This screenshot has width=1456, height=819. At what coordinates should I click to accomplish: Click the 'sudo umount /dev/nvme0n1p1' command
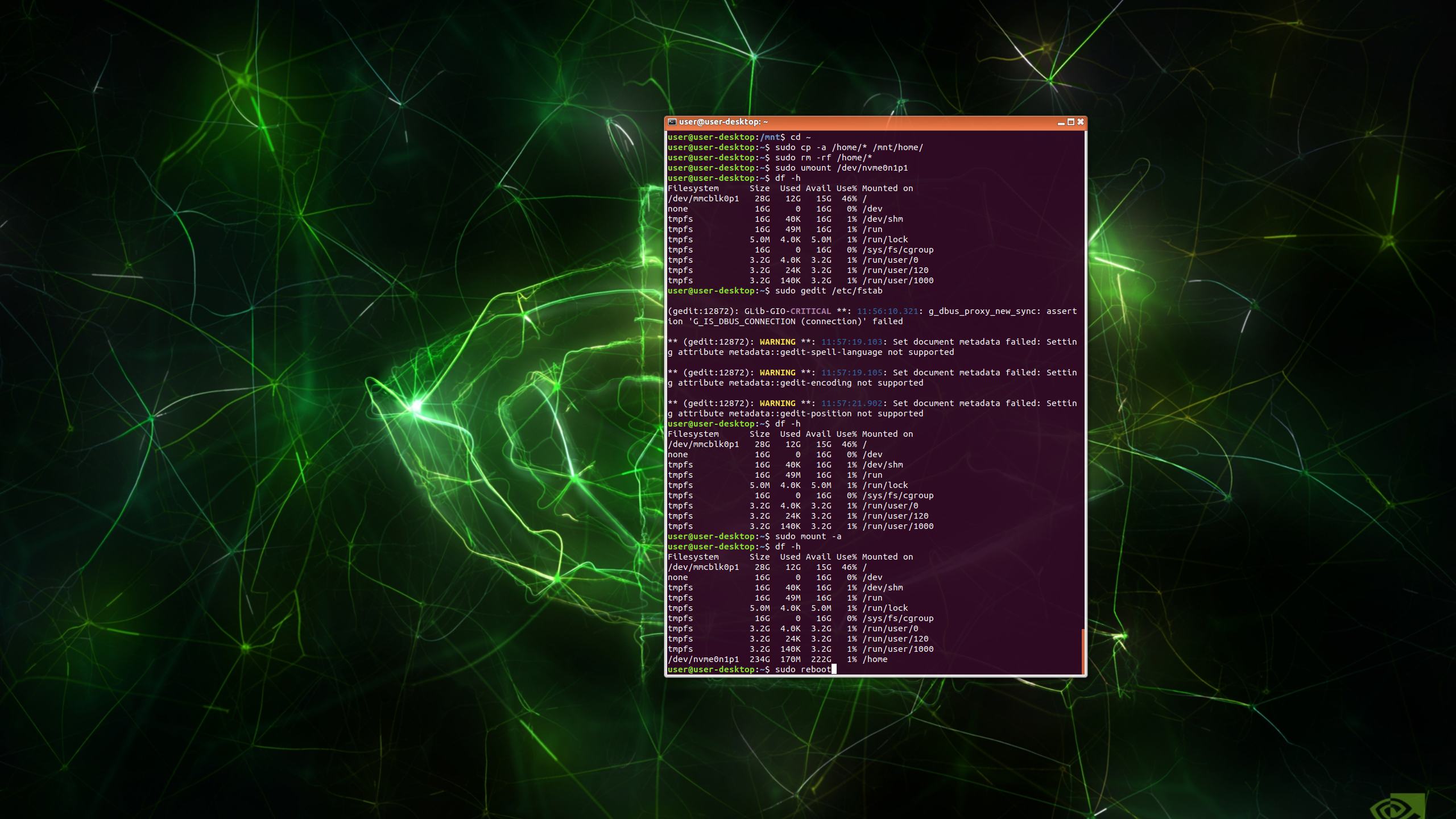pos(841,168)
